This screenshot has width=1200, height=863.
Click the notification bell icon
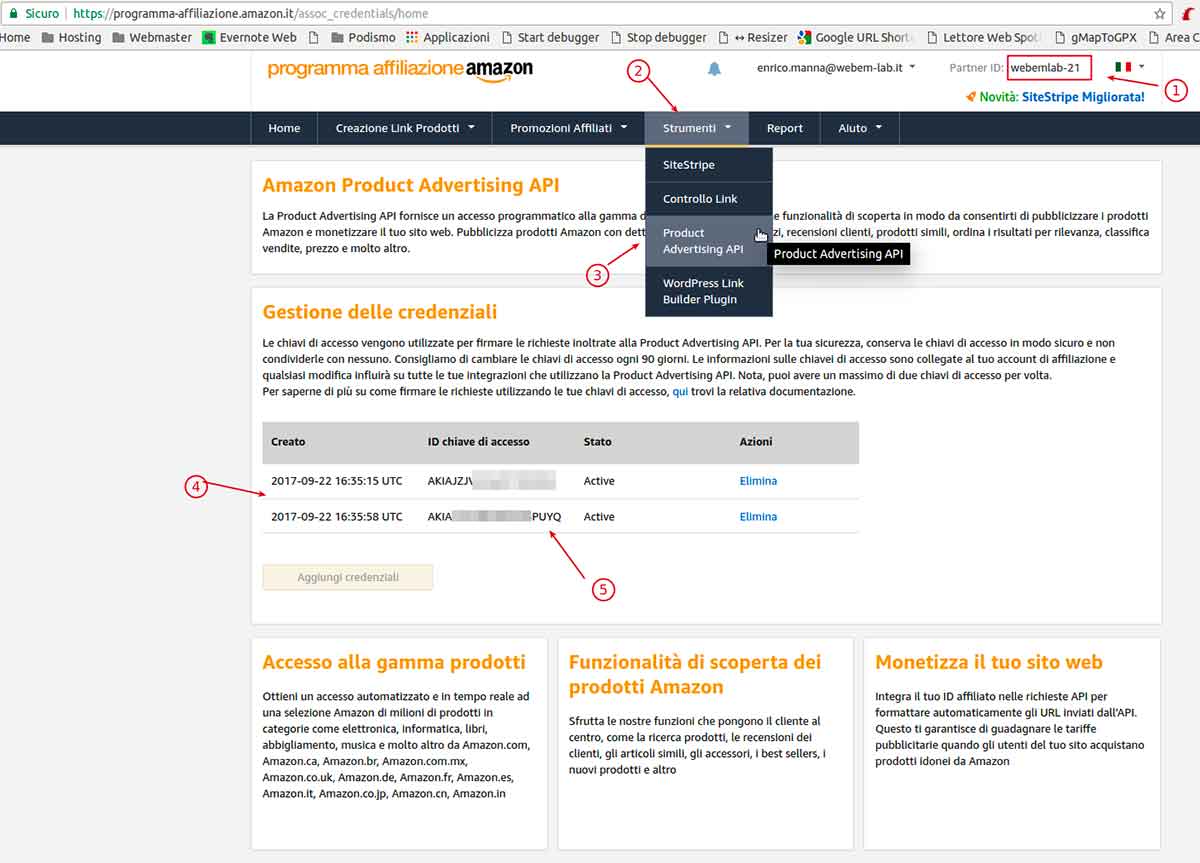[714, 69]
